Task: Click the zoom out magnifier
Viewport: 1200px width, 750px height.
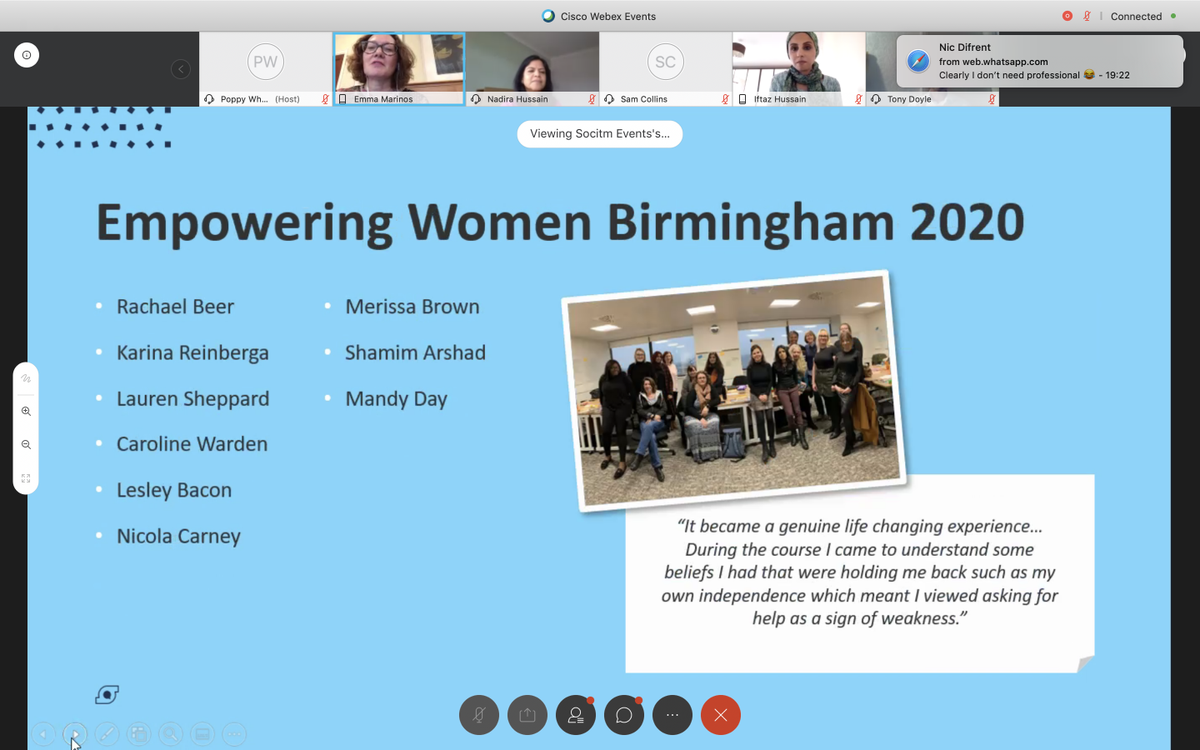Action: [x=26, y=444]
